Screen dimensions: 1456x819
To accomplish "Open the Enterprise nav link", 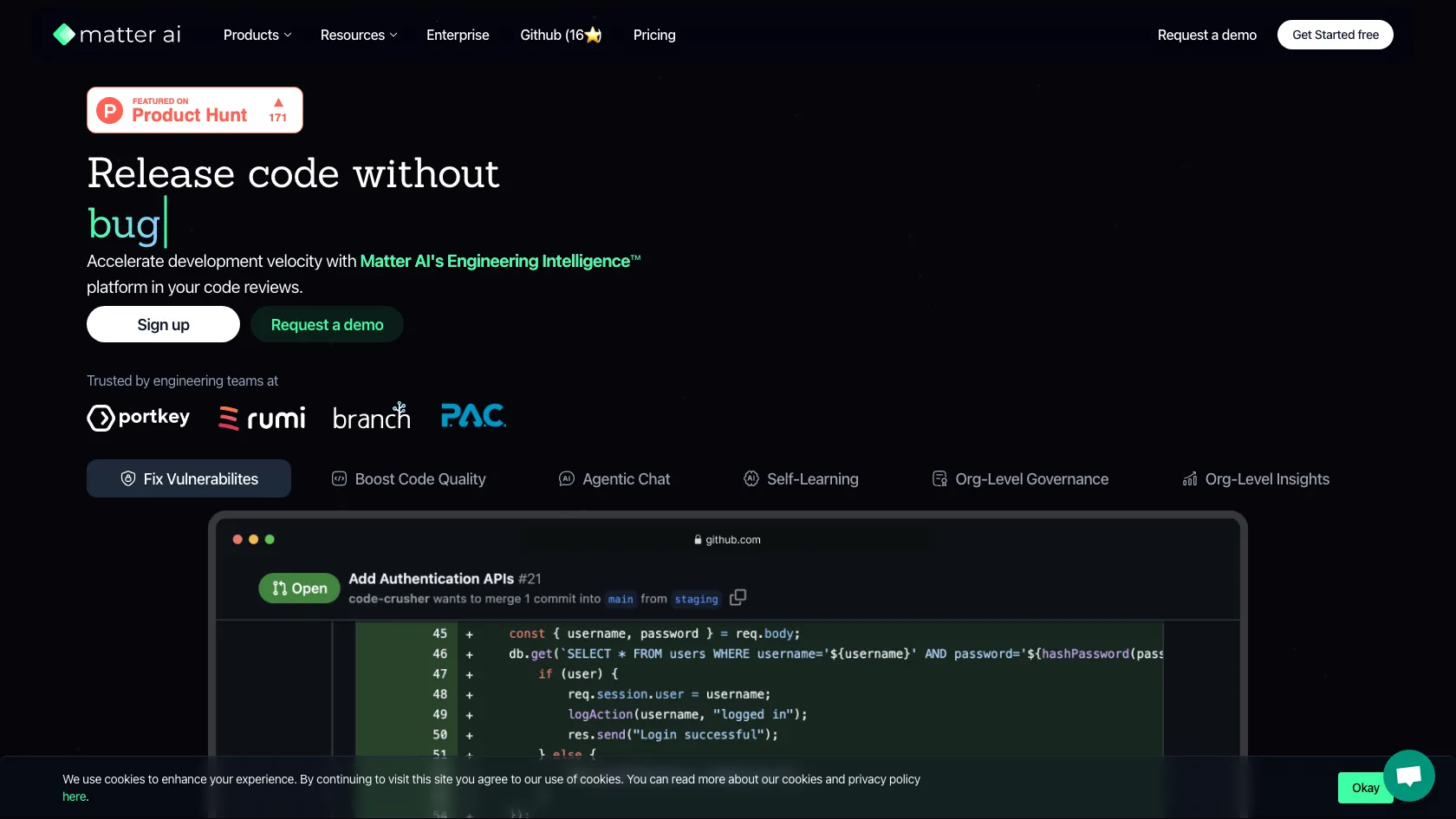I will (x=458, y=35).
